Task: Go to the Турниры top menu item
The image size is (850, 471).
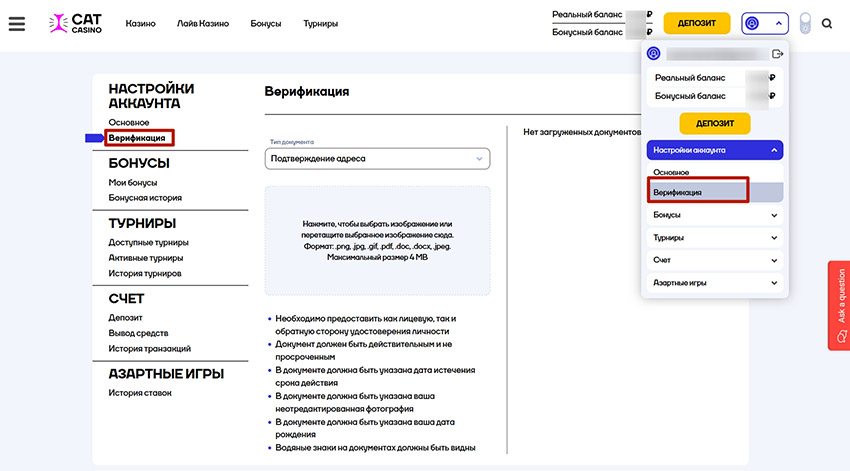Action: tap(320, 23)
